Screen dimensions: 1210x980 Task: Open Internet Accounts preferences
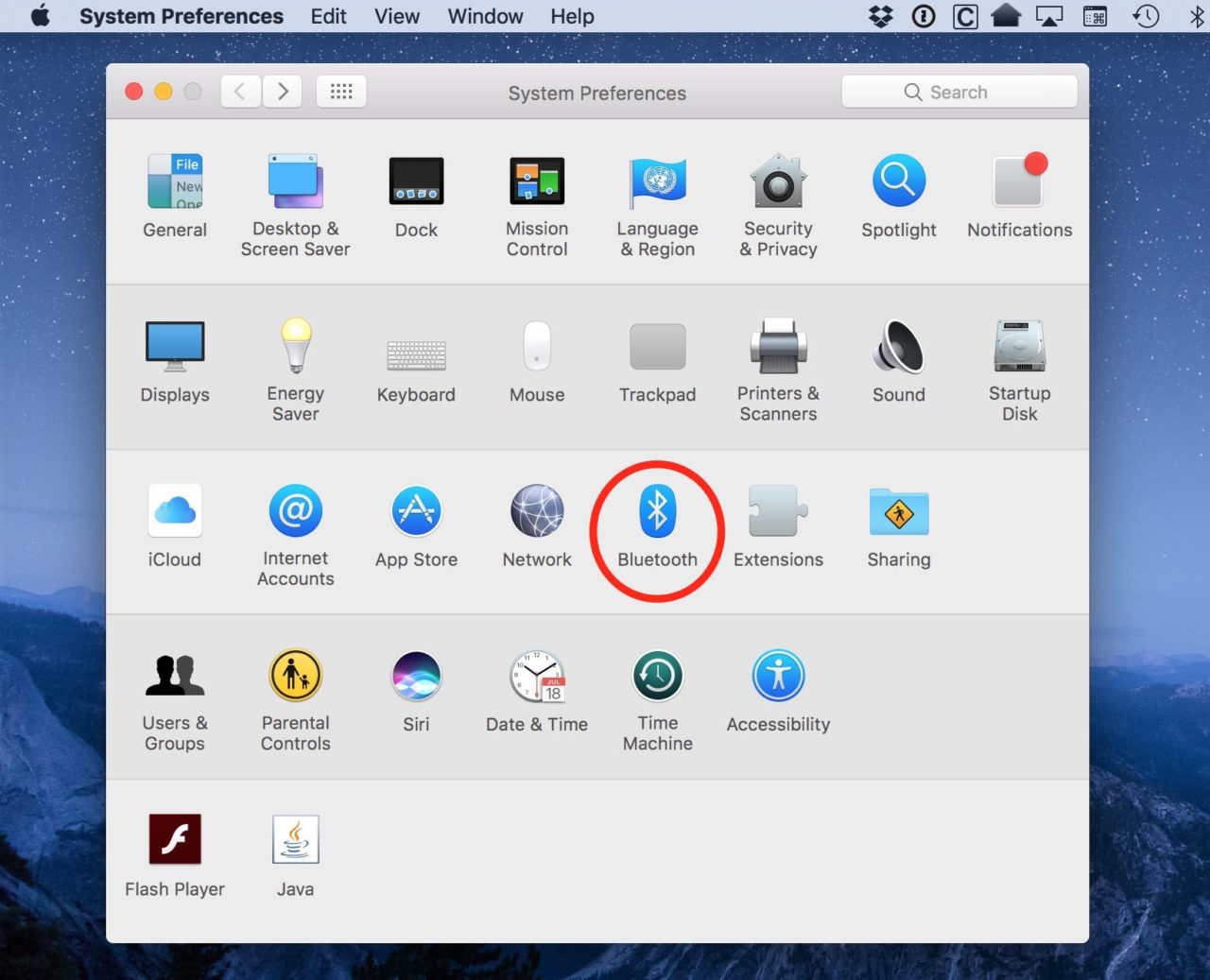pyautogui.click(x=295, y=535)
